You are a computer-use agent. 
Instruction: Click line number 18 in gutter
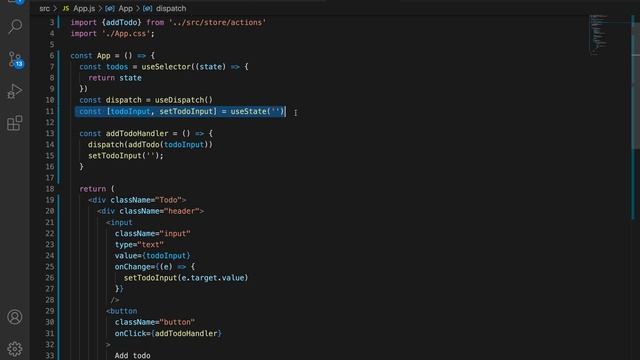point(50,189)
